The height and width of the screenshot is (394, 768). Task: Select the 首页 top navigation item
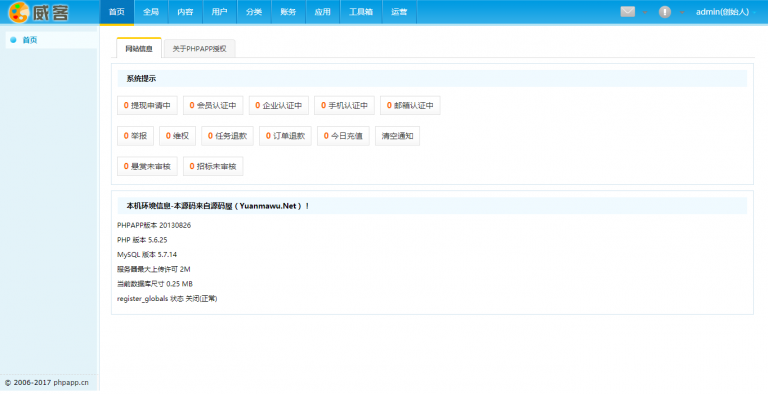point(117,12)
